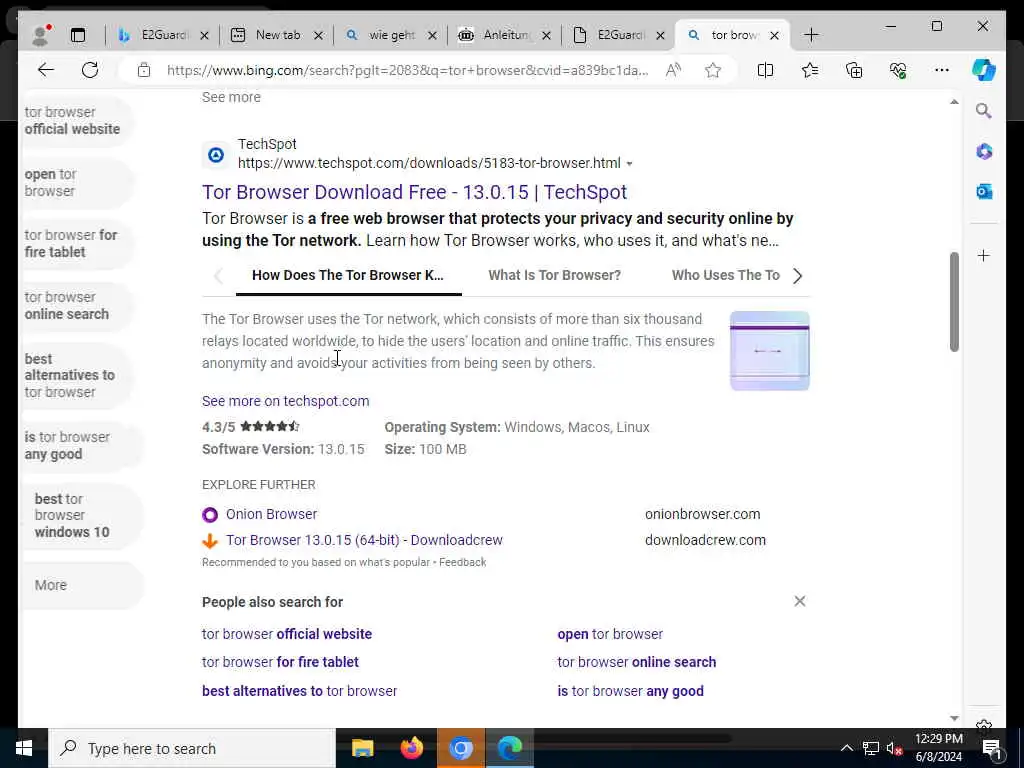The image size is (1024, 768).
Task: Open the tab actions menu icon
Action: (78, 35)
